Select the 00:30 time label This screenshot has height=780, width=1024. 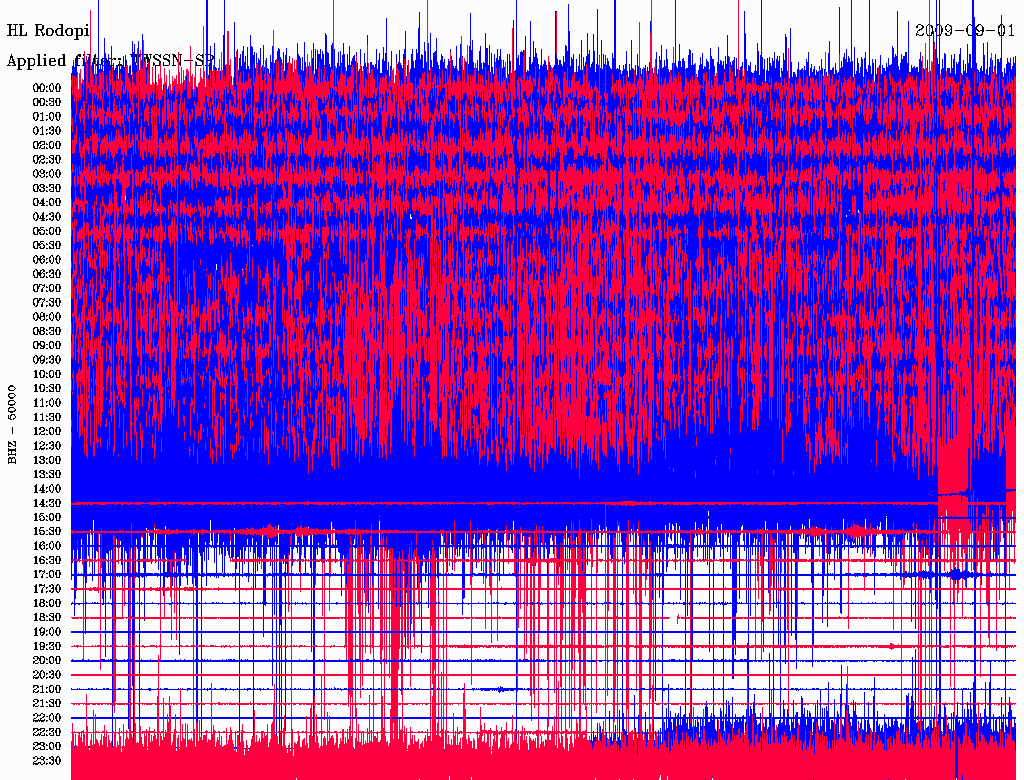47,103
